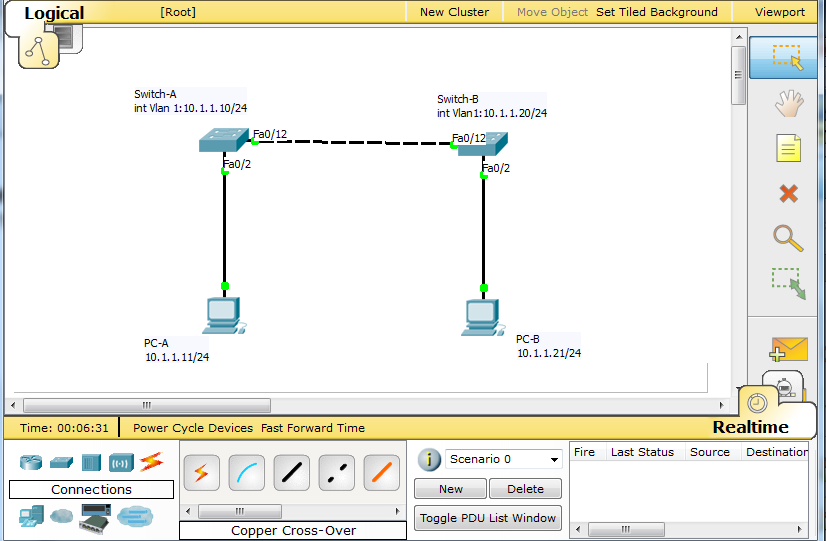
Task: Click the workspace scroll up arrow
Action: [x=739, y=37]
